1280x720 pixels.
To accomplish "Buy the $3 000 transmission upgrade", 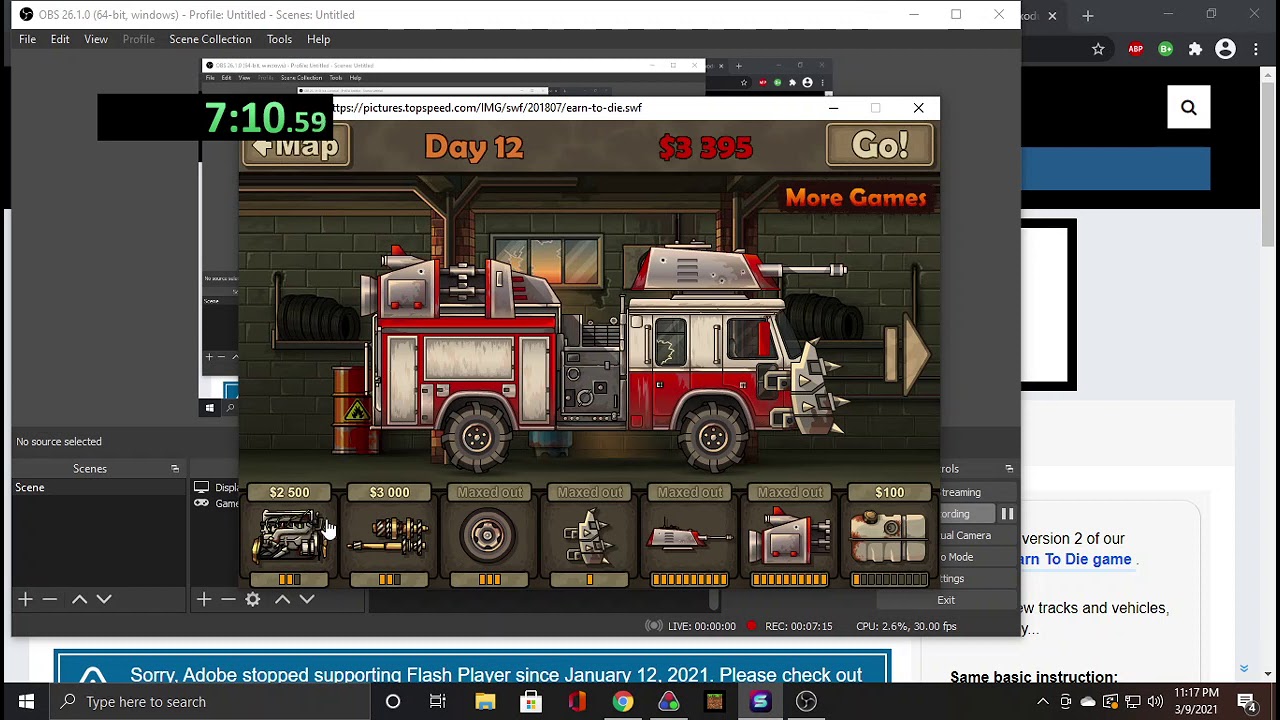I will point(389,536).
